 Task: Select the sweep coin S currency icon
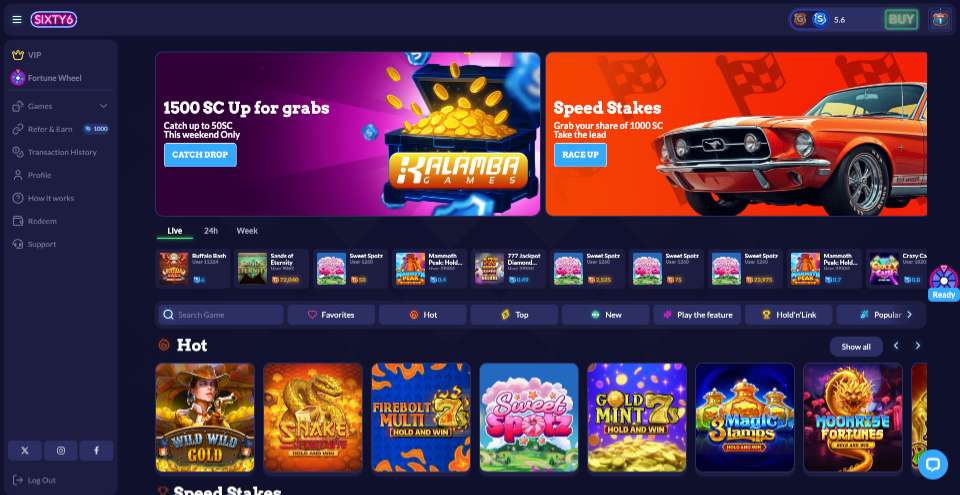(820, 20)
